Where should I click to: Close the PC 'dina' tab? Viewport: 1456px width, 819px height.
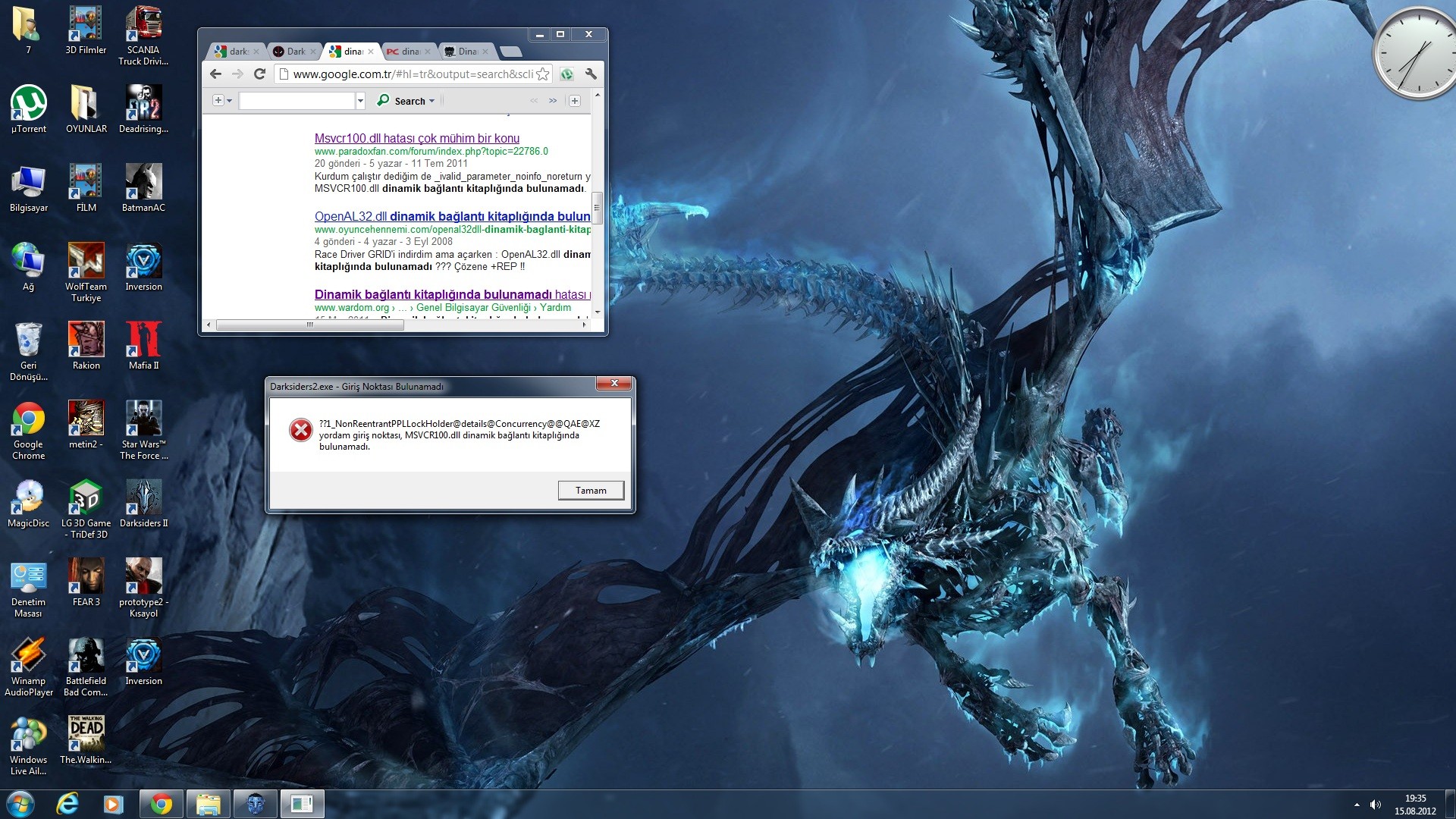pyautogui.click(x=428, y=52)
